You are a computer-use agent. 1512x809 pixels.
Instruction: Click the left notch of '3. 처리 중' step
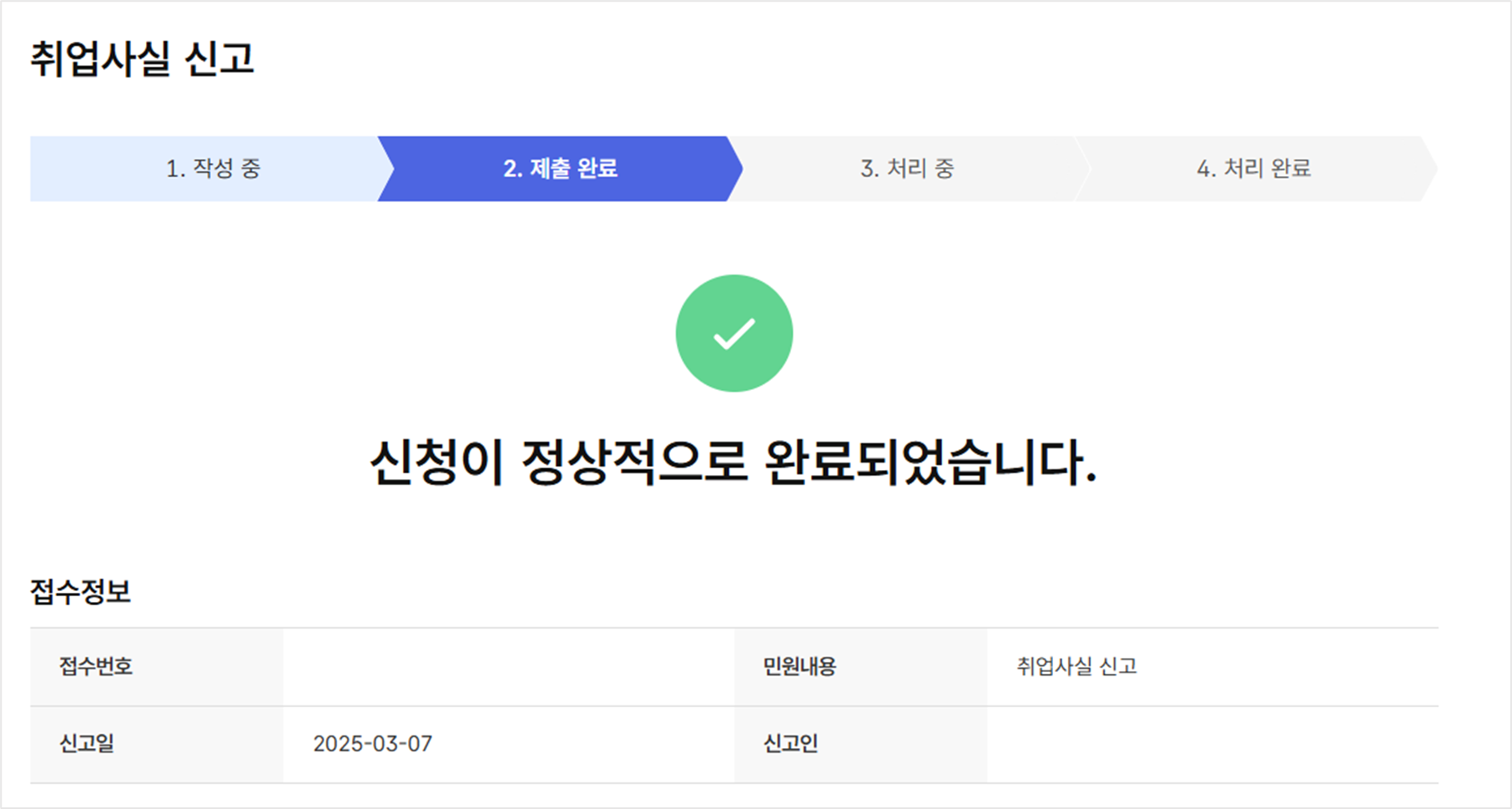[x=735, y=169]
